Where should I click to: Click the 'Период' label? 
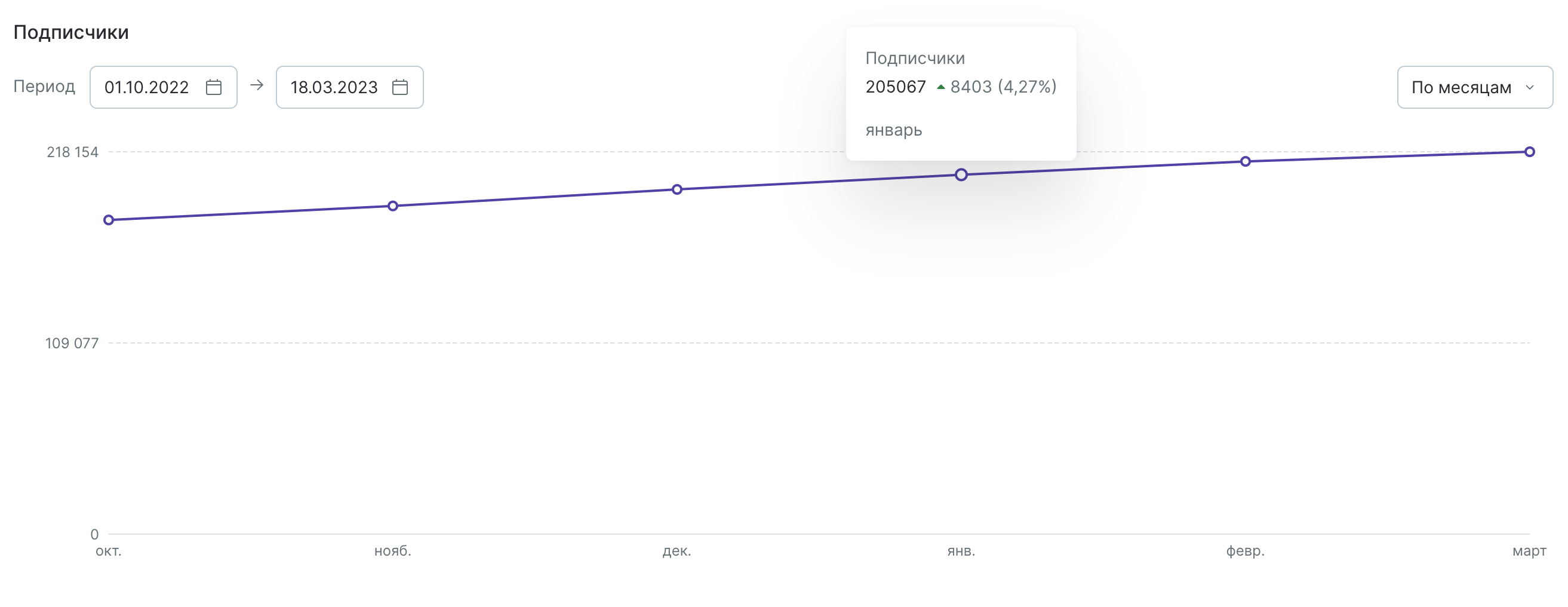tap(44, 87)
